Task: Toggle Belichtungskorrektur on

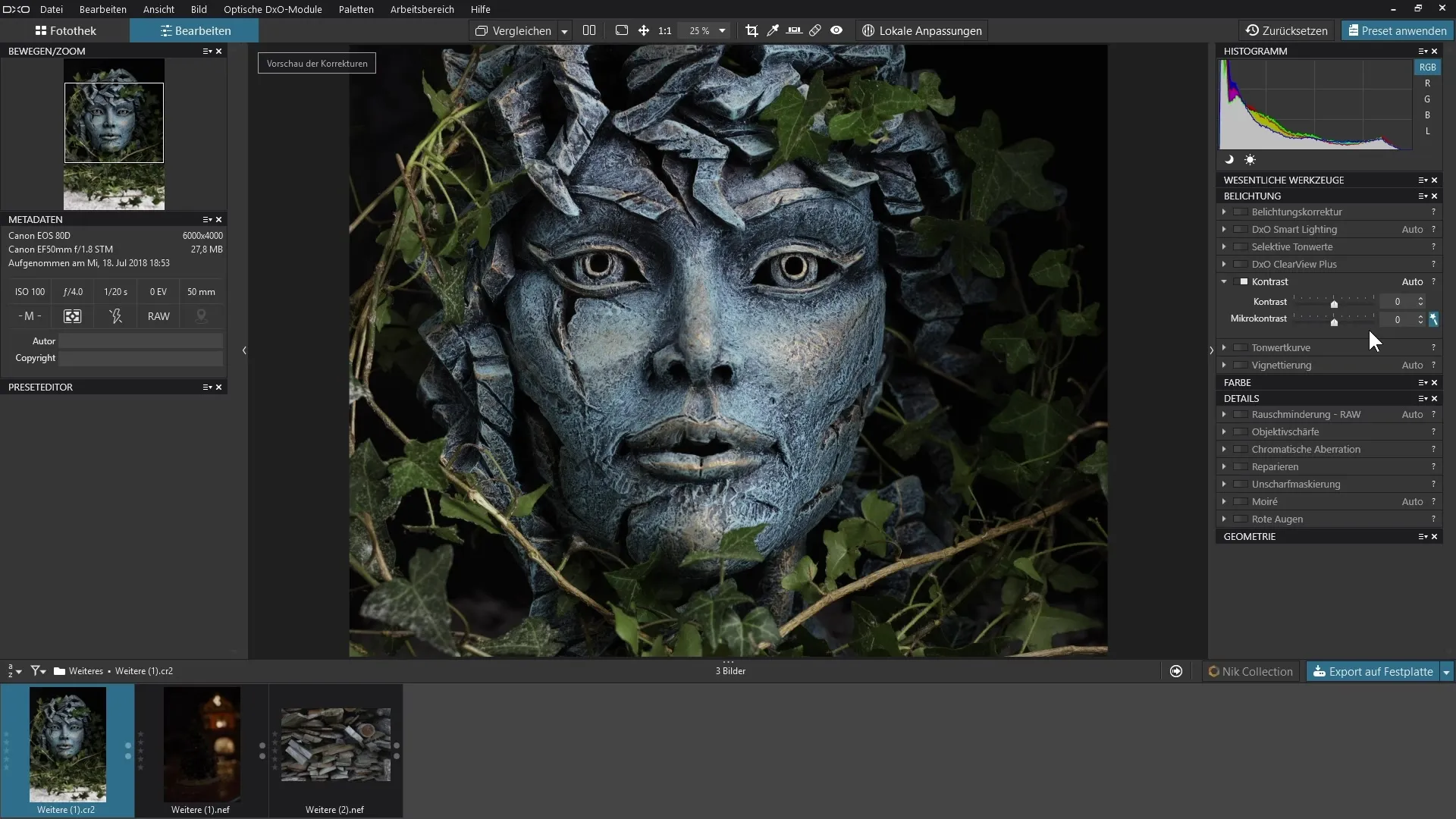Action: pos(1241,212)
